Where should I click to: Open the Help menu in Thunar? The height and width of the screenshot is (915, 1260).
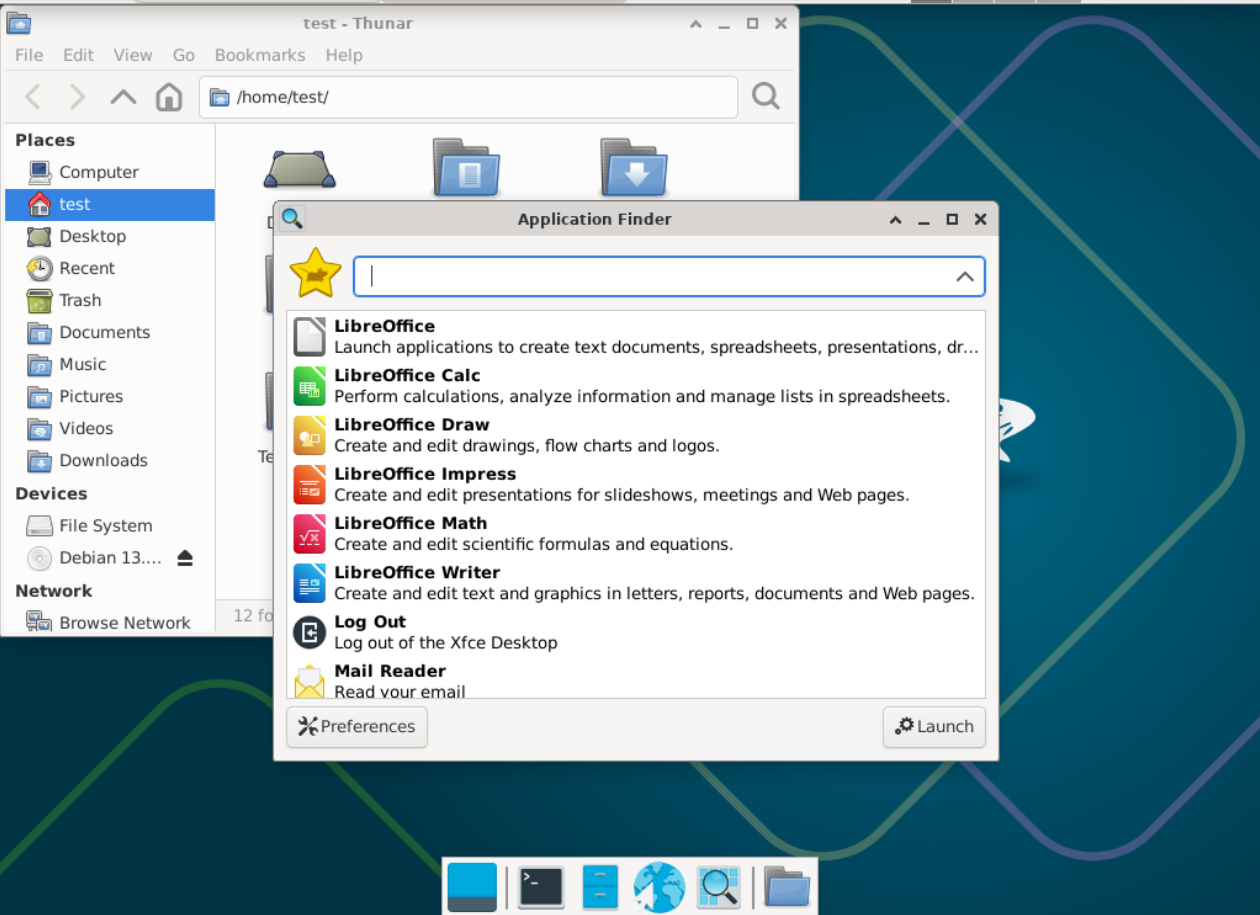(344, 55)
